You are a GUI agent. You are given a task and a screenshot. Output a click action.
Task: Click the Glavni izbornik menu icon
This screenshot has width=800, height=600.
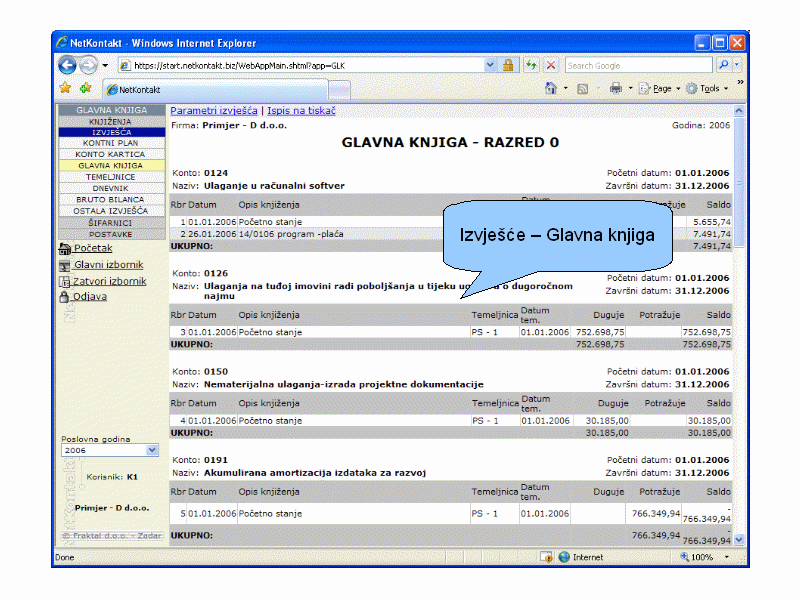65,266
